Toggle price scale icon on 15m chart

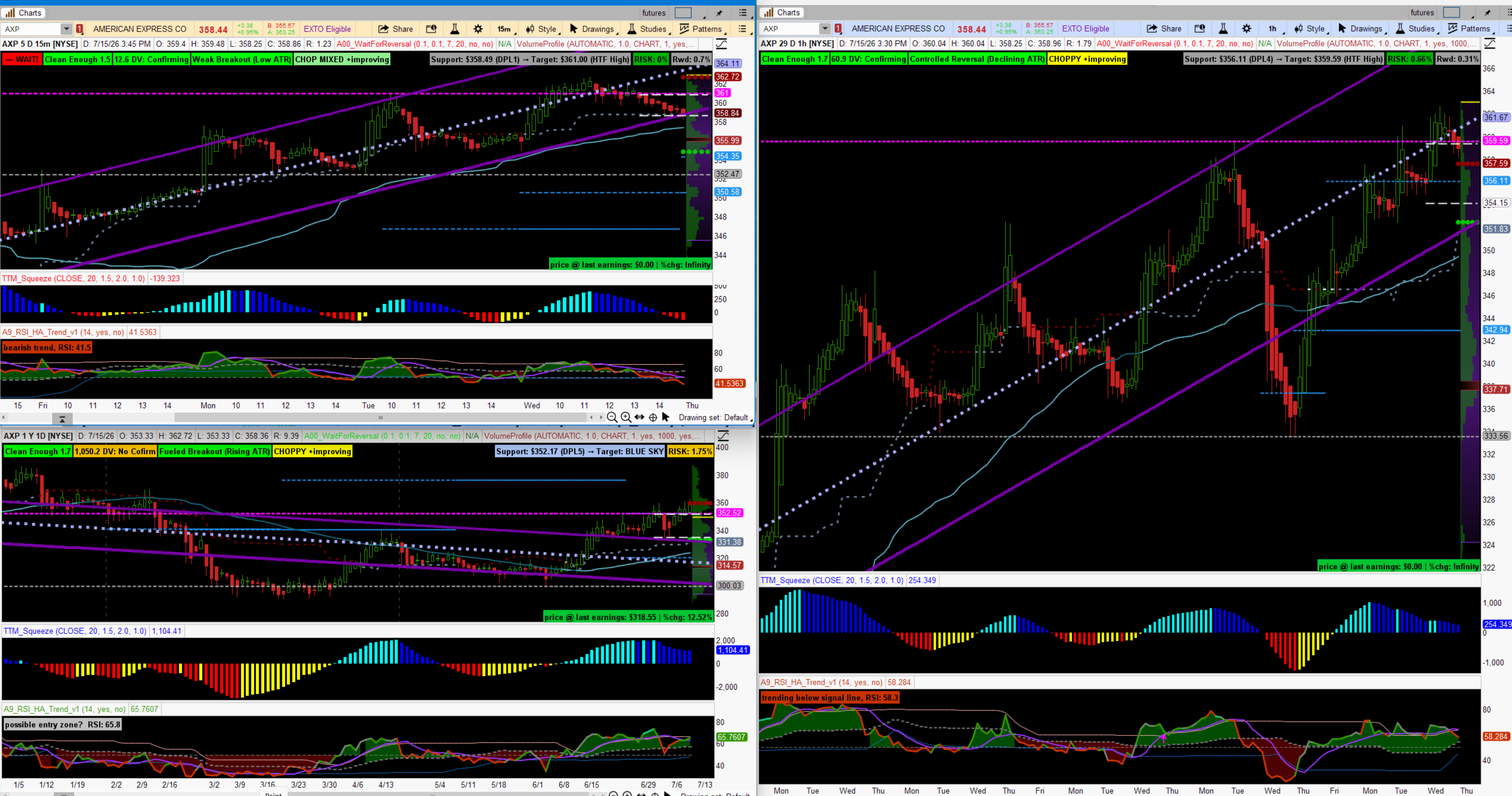tap(721, 44)
